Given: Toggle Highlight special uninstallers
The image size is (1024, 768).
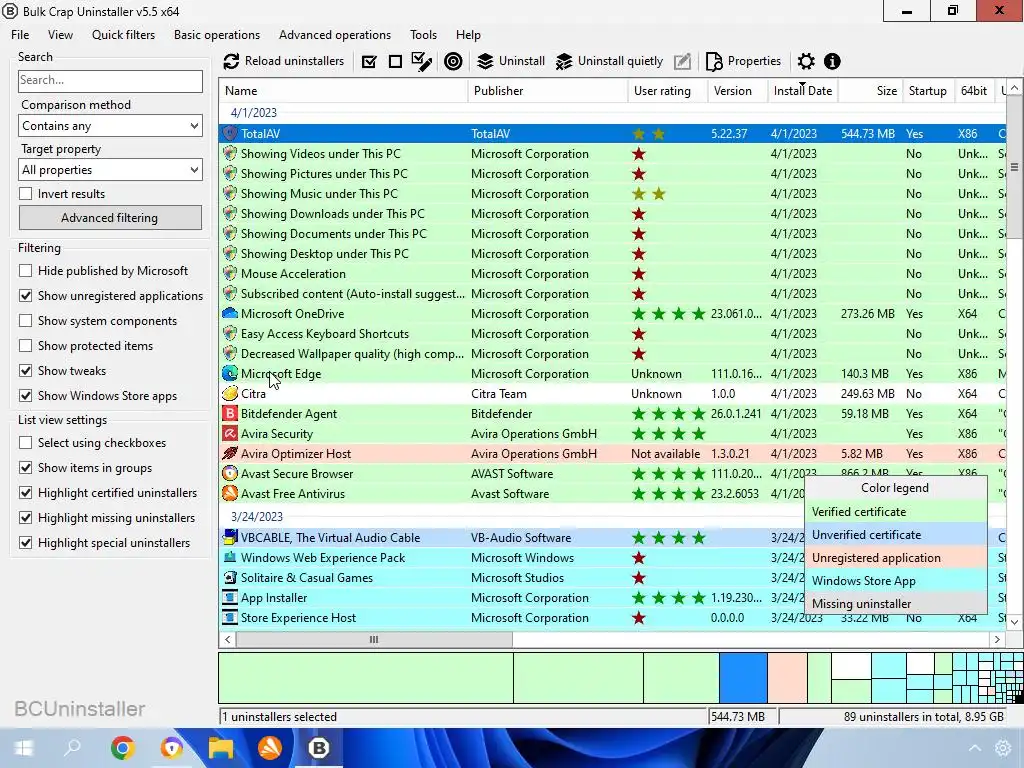Looking at the screenshot, I should [25, 543].
